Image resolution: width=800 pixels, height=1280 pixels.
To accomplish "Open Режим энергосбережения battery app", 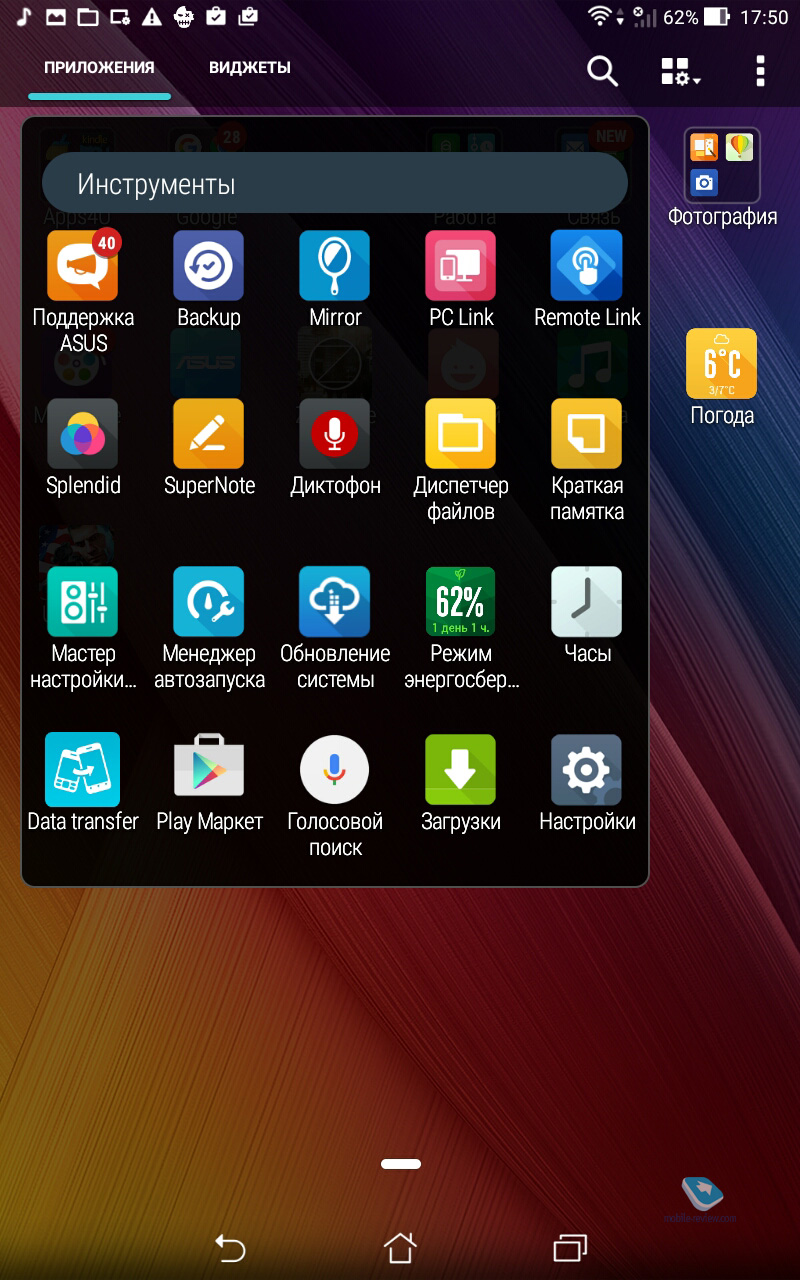I will (461, 602).
